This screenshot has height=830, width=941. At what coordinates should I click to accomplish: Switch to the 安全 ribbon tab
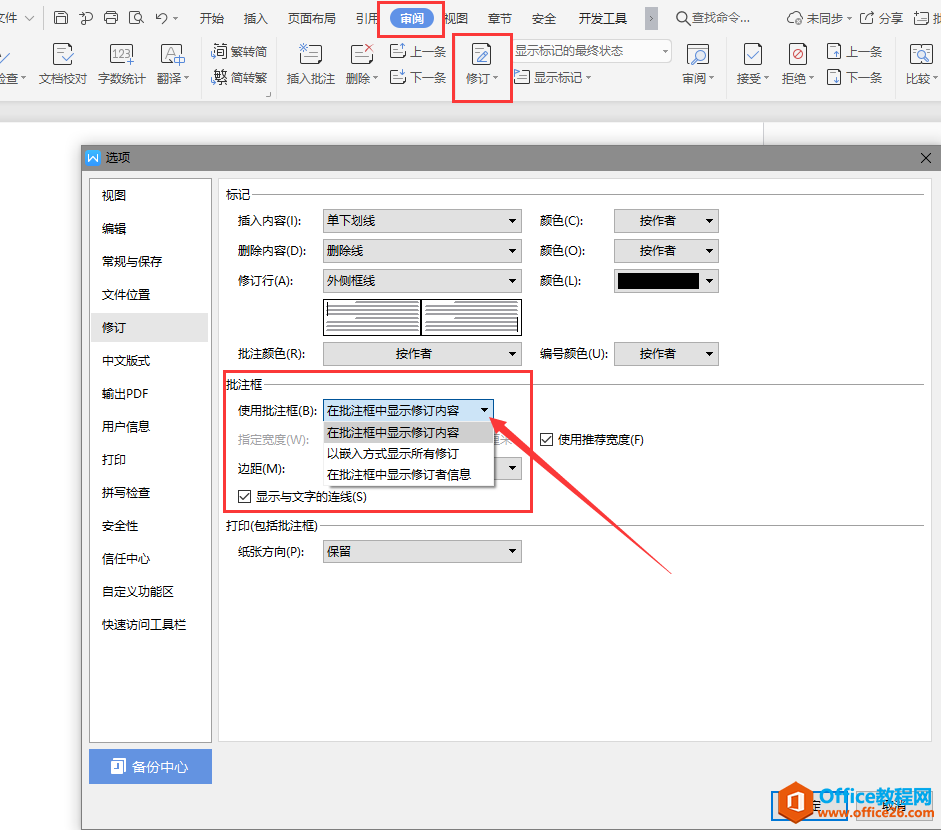544,19
